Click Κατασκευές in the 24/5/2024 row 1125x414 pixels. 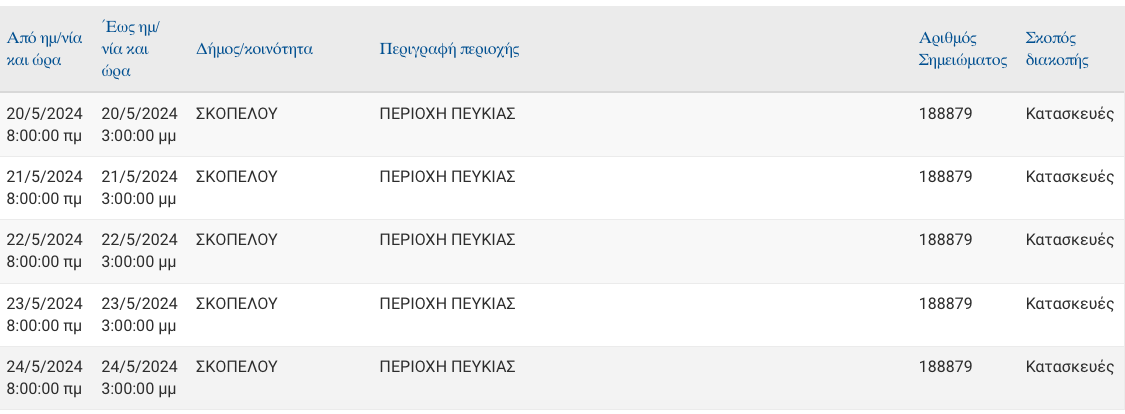[x=1069, y=367]
